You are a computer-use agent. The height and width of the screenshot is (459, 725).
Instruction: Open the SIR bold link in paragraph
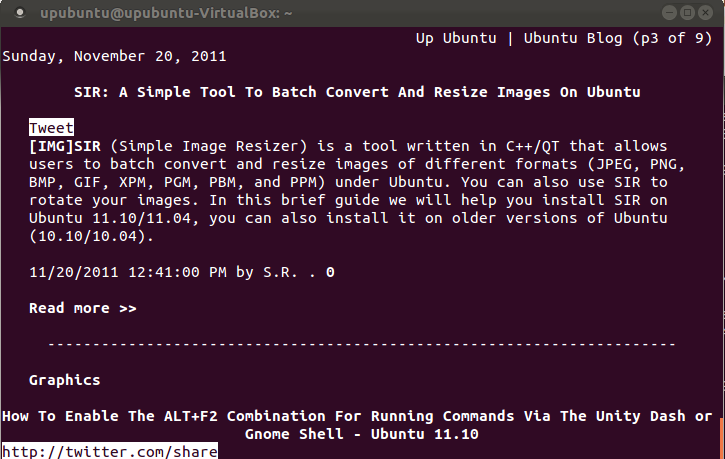click(x=87, y=147)
